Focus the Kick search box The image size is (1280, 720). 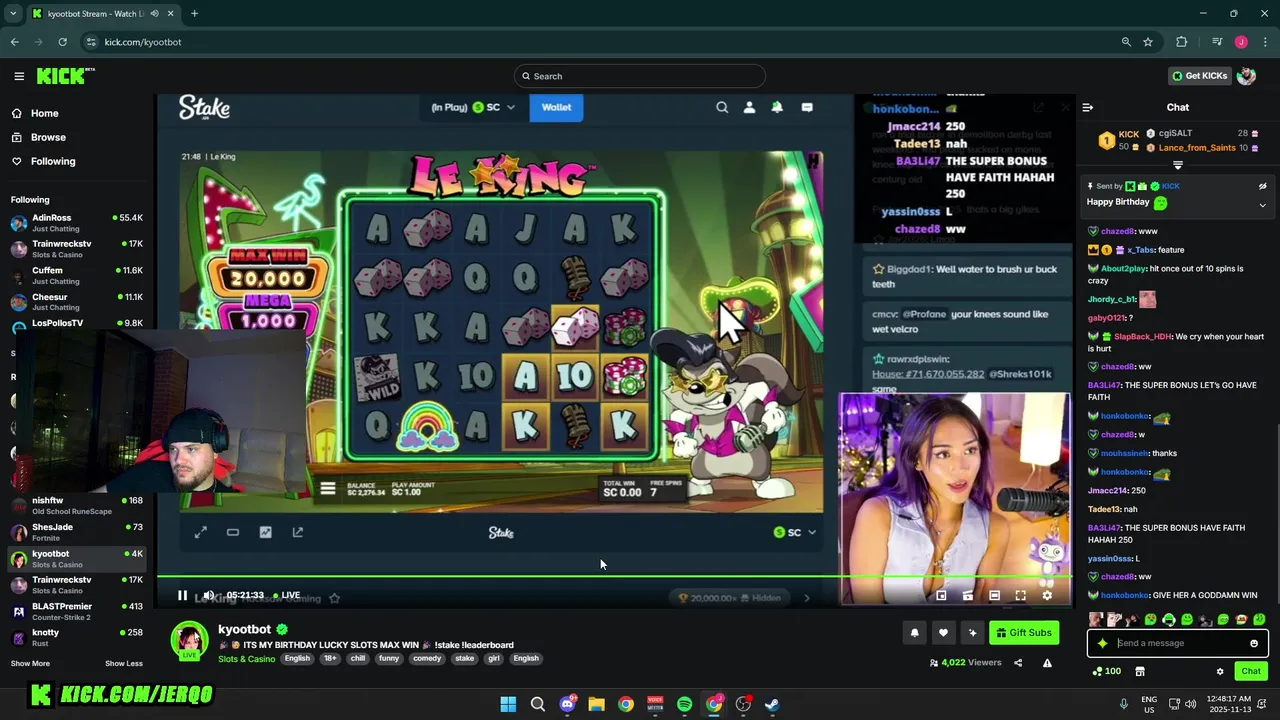tap(640, 76)
